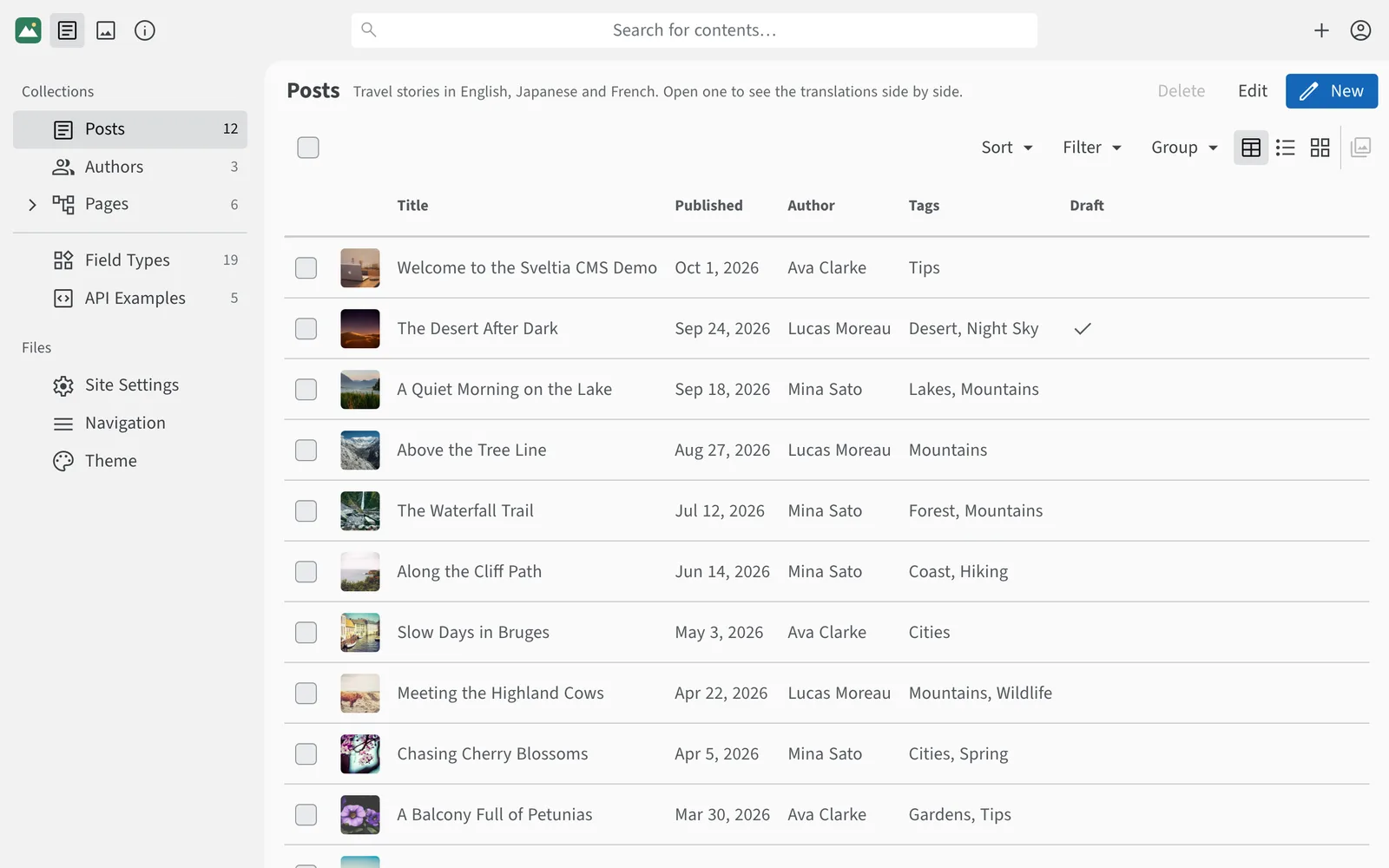
Task: Switch to grid view icon
Action: (1320, 148)
